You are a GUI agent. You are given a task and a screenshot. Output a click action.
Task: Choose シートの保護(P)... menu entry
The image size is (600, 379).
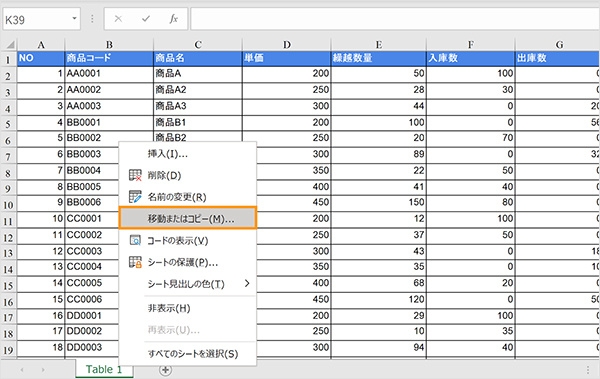pos(188,262)
